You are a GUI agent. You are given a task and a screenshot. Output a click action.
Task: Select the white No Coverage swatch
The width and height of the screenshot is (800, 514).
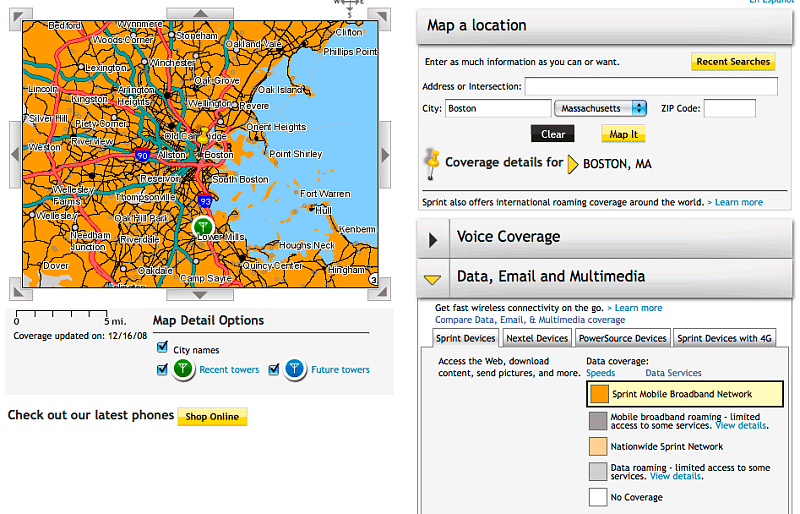tap(598, 497)
